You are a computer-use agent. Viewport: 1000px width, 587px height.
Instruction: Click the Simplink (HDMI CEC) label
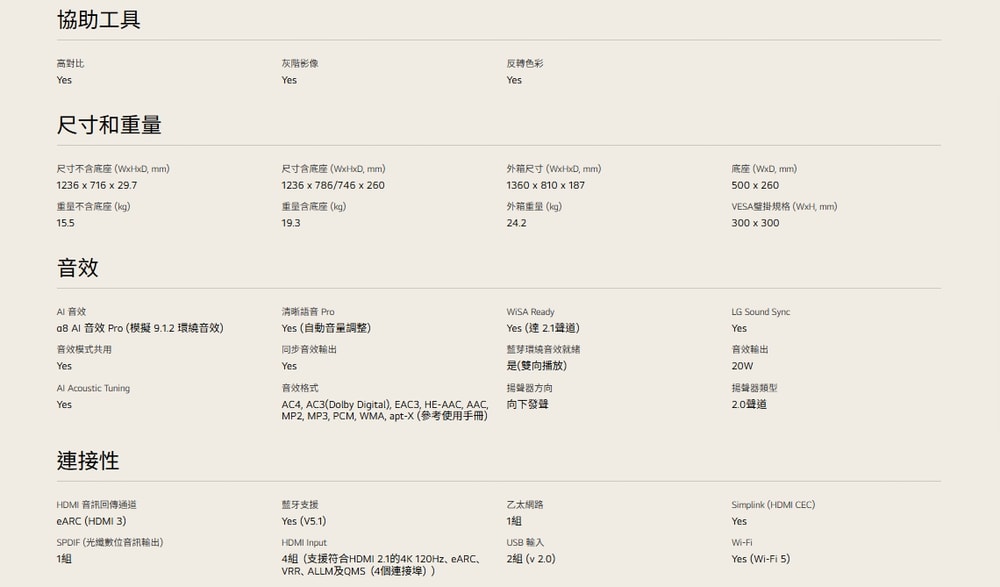click(773, 505)
